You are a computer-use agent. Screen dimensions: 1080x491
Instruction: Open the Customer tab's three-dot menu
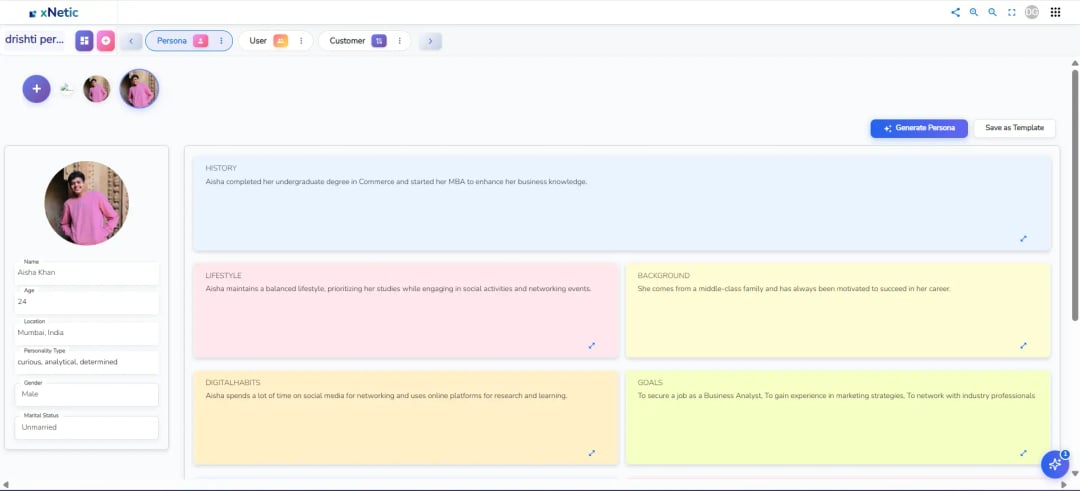tap(399, 41)
